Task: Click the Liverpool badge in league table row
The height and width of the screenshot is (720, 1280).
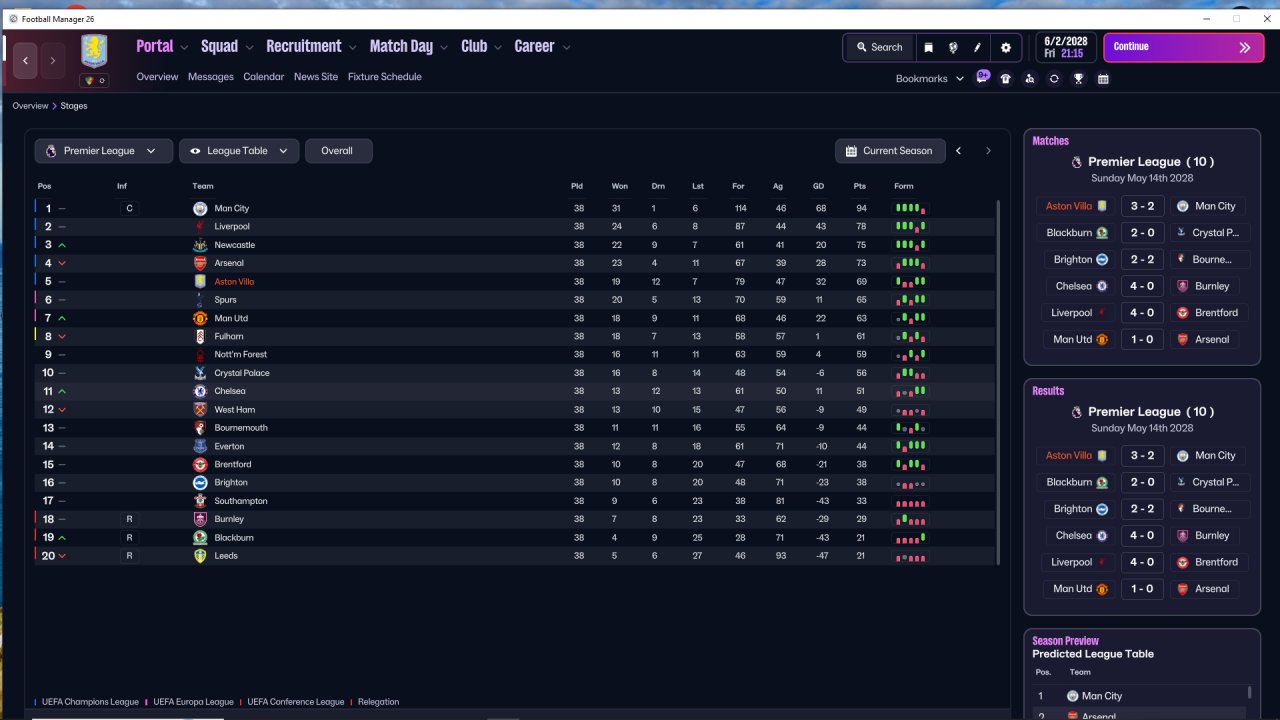Action: 200,227
